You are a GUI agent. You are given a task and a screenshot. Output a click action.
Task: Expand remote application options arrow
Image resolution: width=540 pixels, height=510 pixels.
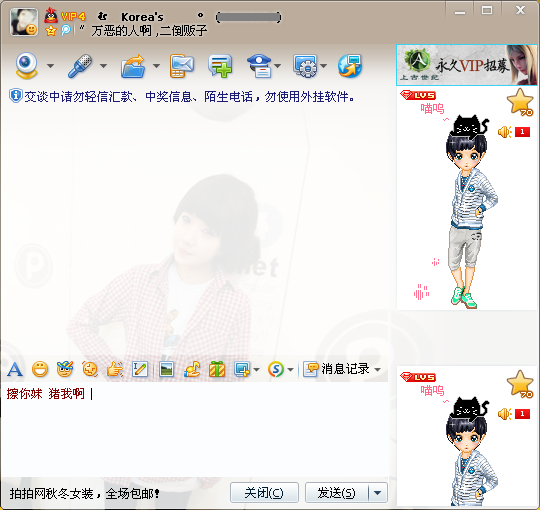pos(323,65)
